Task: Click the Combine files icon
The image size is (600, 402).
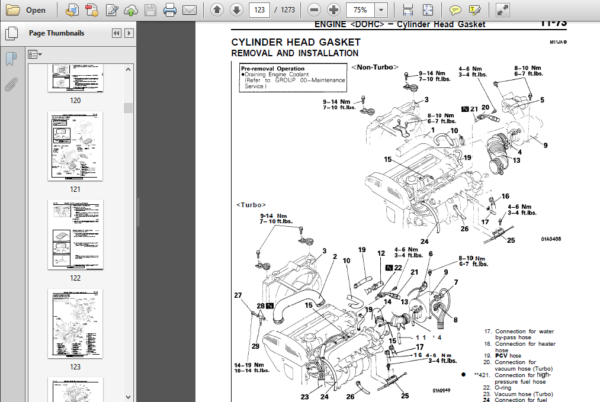Action: pos(91,10)
